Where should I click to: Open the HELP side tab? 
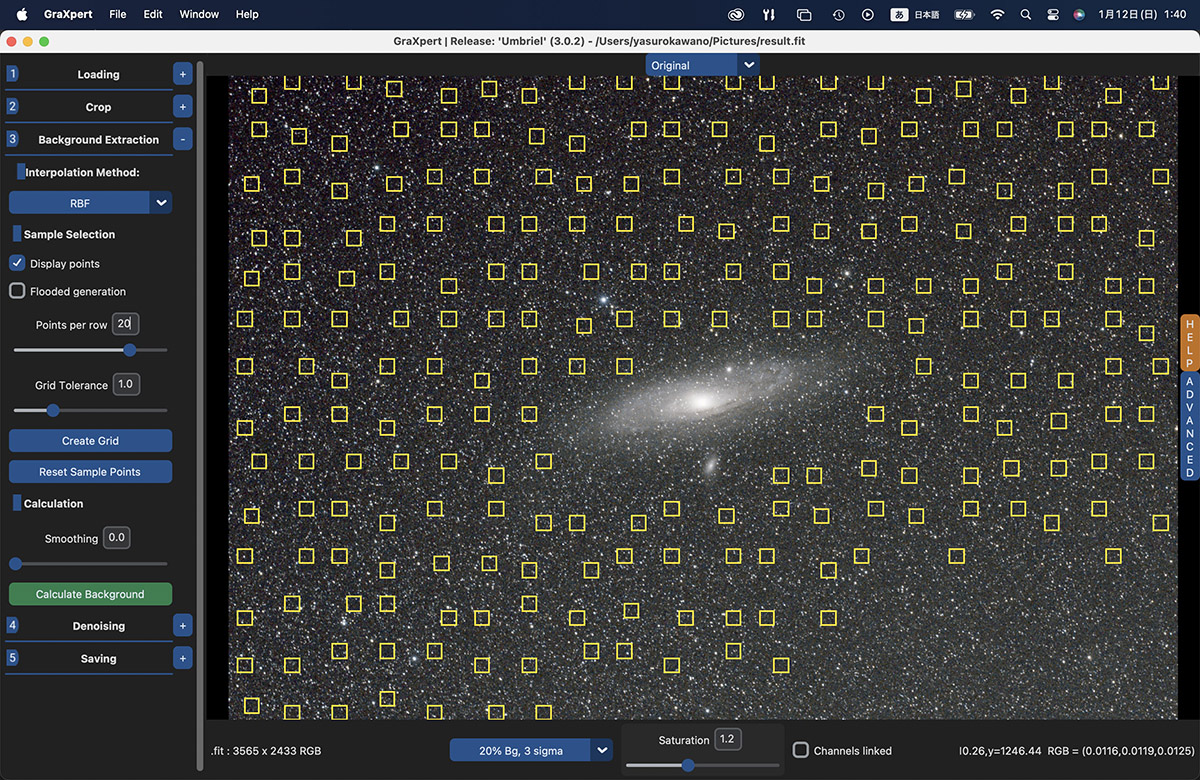pyautogui.click(x=1190, y=343)
